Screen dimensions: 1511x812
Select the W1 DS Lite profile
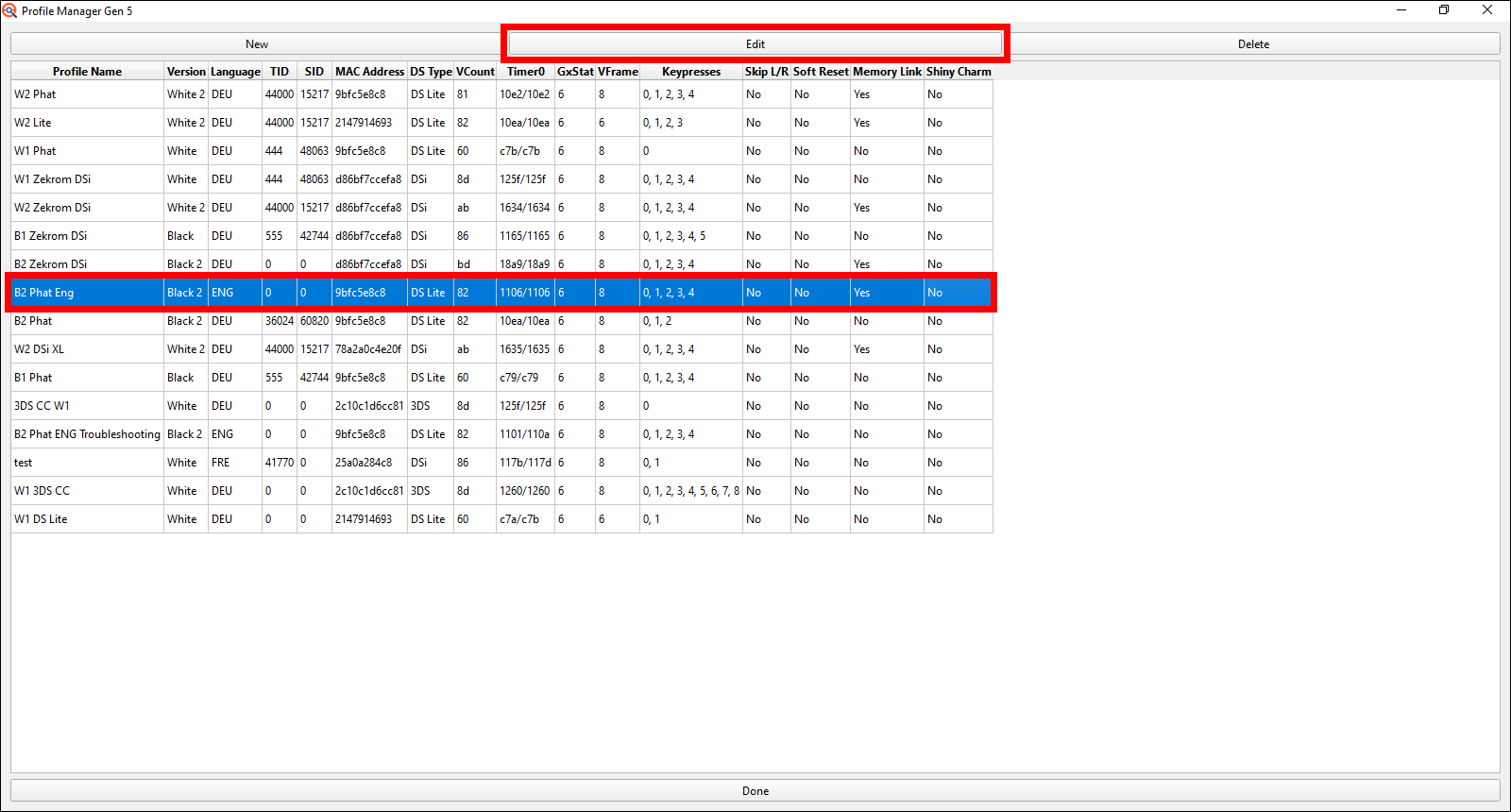41,519
